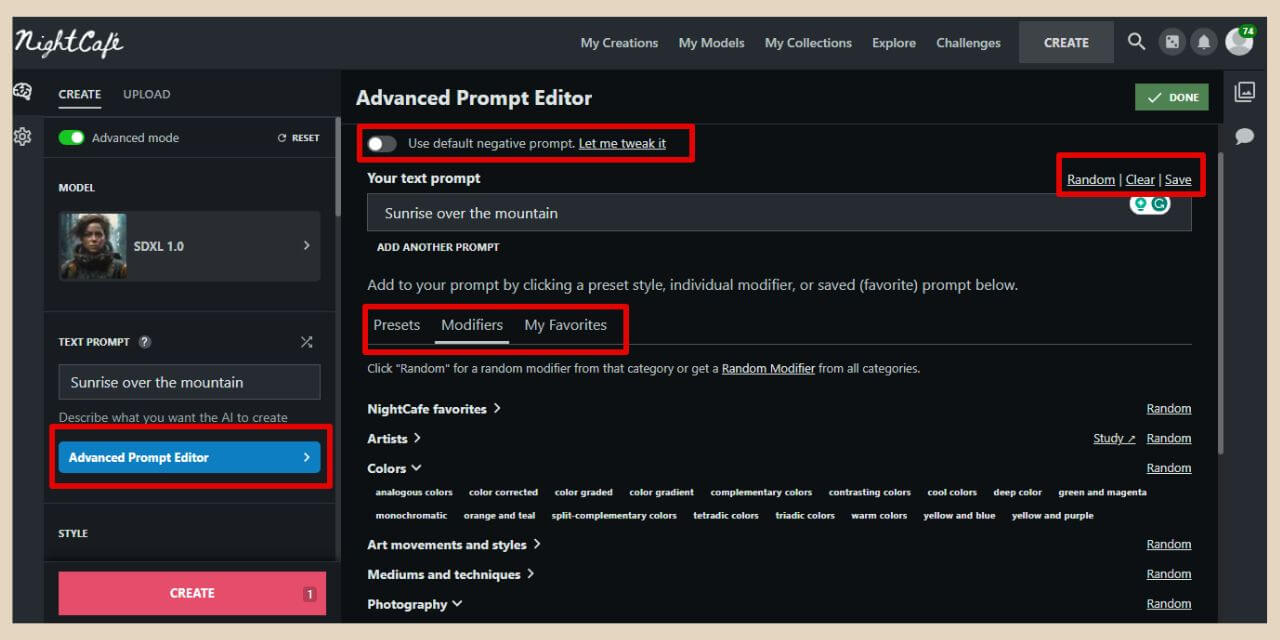Viewport: 1280px width, 640px height.
Task: Click the settings gear in left sidebar
Action: coord(22,136)
